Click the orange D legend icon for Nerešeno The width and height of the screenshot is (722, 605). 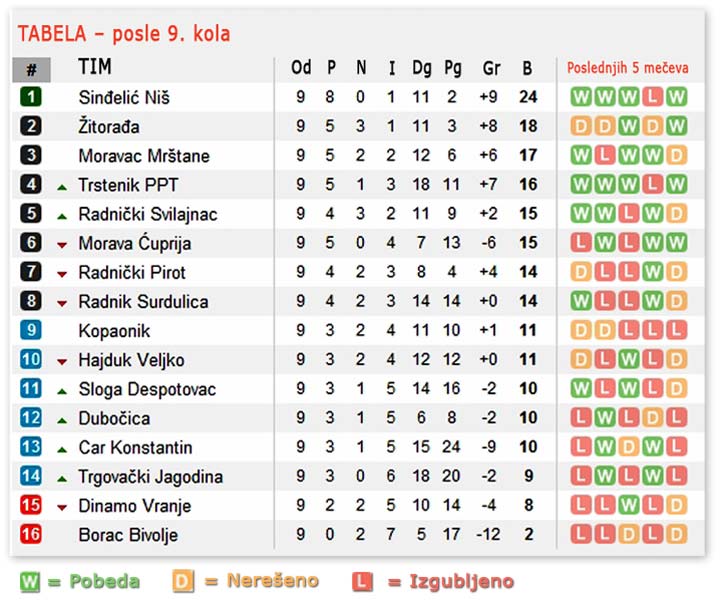[x=182, y=581]
